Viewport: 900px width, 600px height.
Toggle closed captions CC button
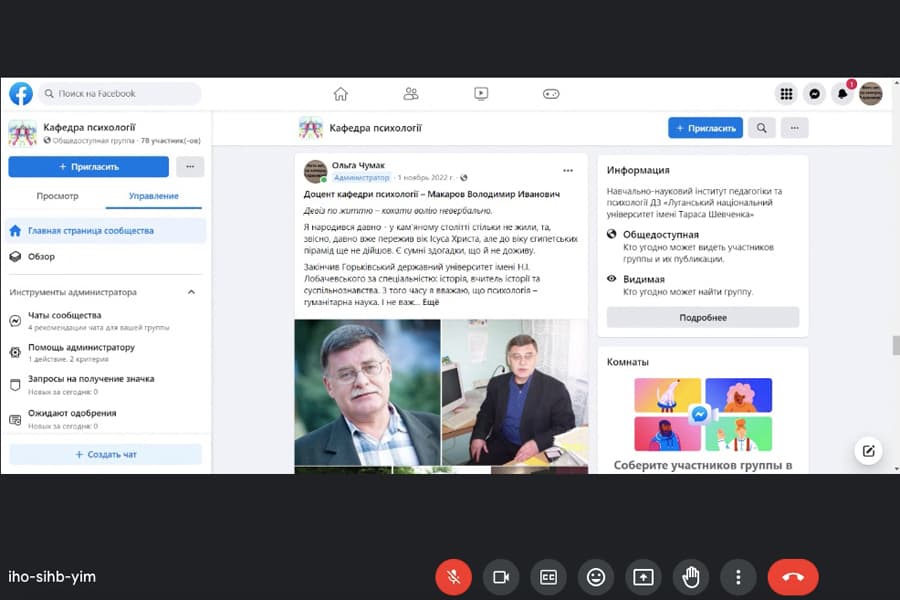pos(549,577)
